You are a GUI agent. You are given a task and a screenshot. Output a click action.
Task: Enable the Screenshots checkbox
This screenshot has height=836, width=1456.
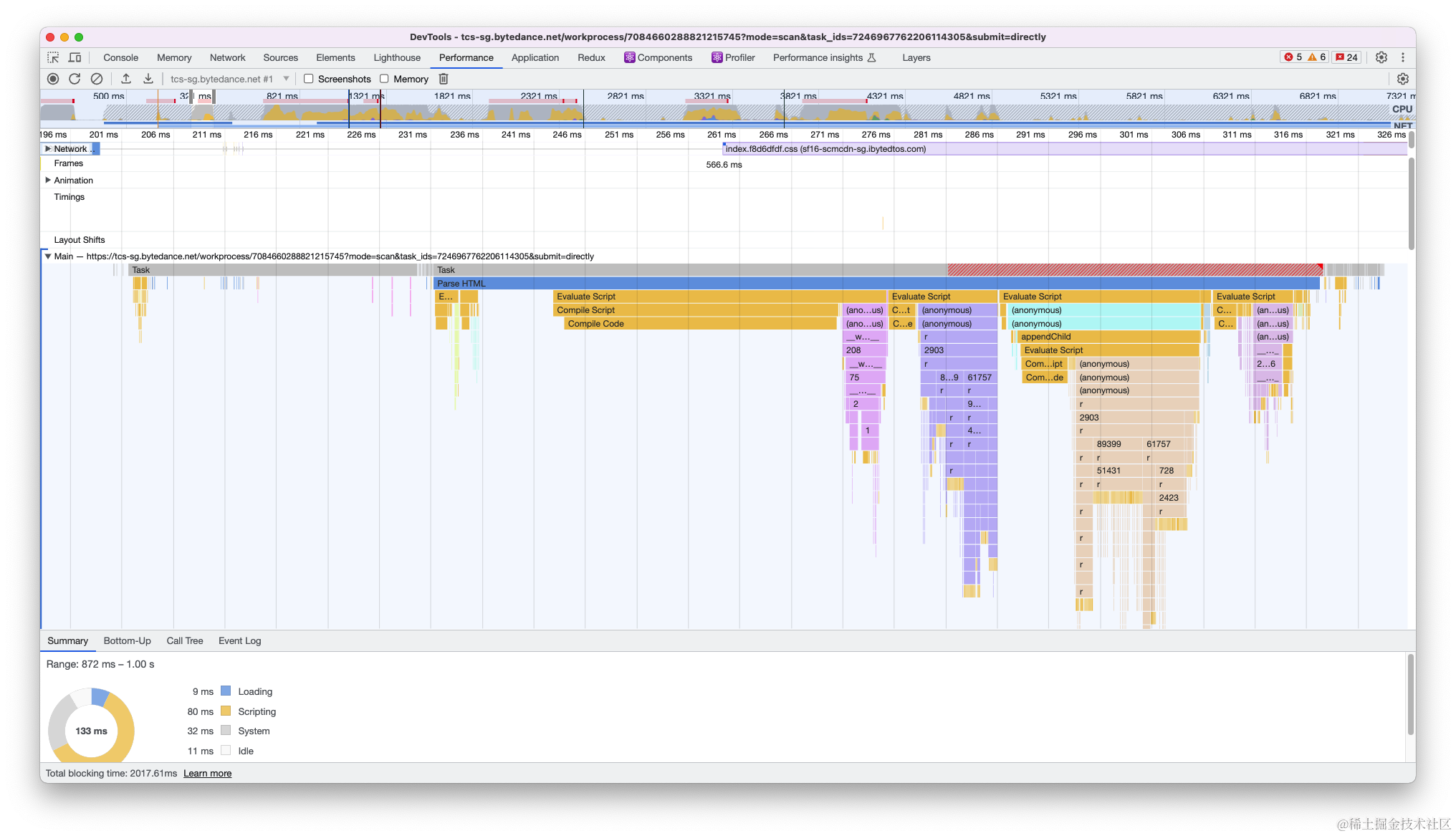click(309, 79)
